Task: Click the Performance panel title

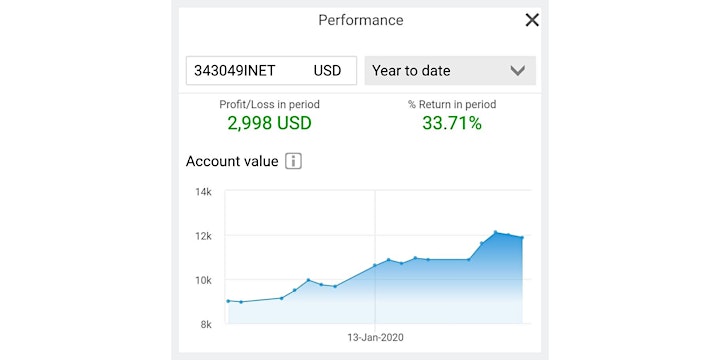Action: coord(360,20)
